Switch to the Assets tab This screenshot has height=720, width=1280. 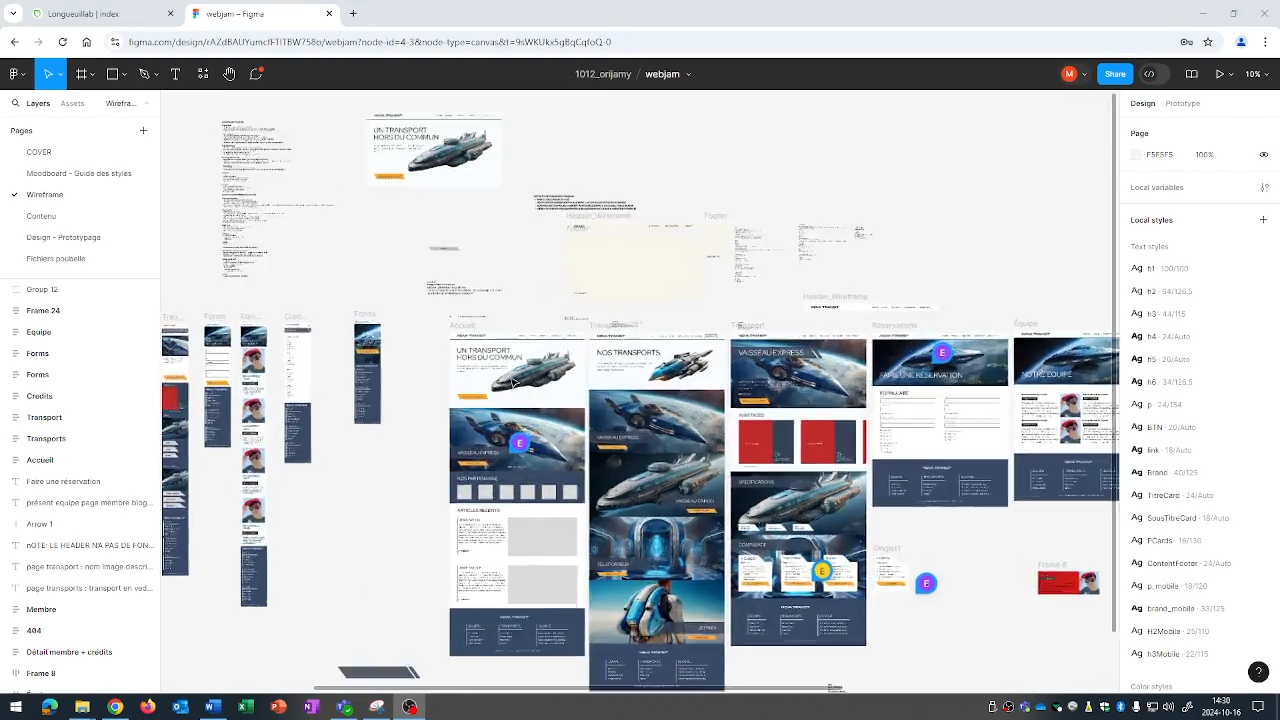click(72, 104)
